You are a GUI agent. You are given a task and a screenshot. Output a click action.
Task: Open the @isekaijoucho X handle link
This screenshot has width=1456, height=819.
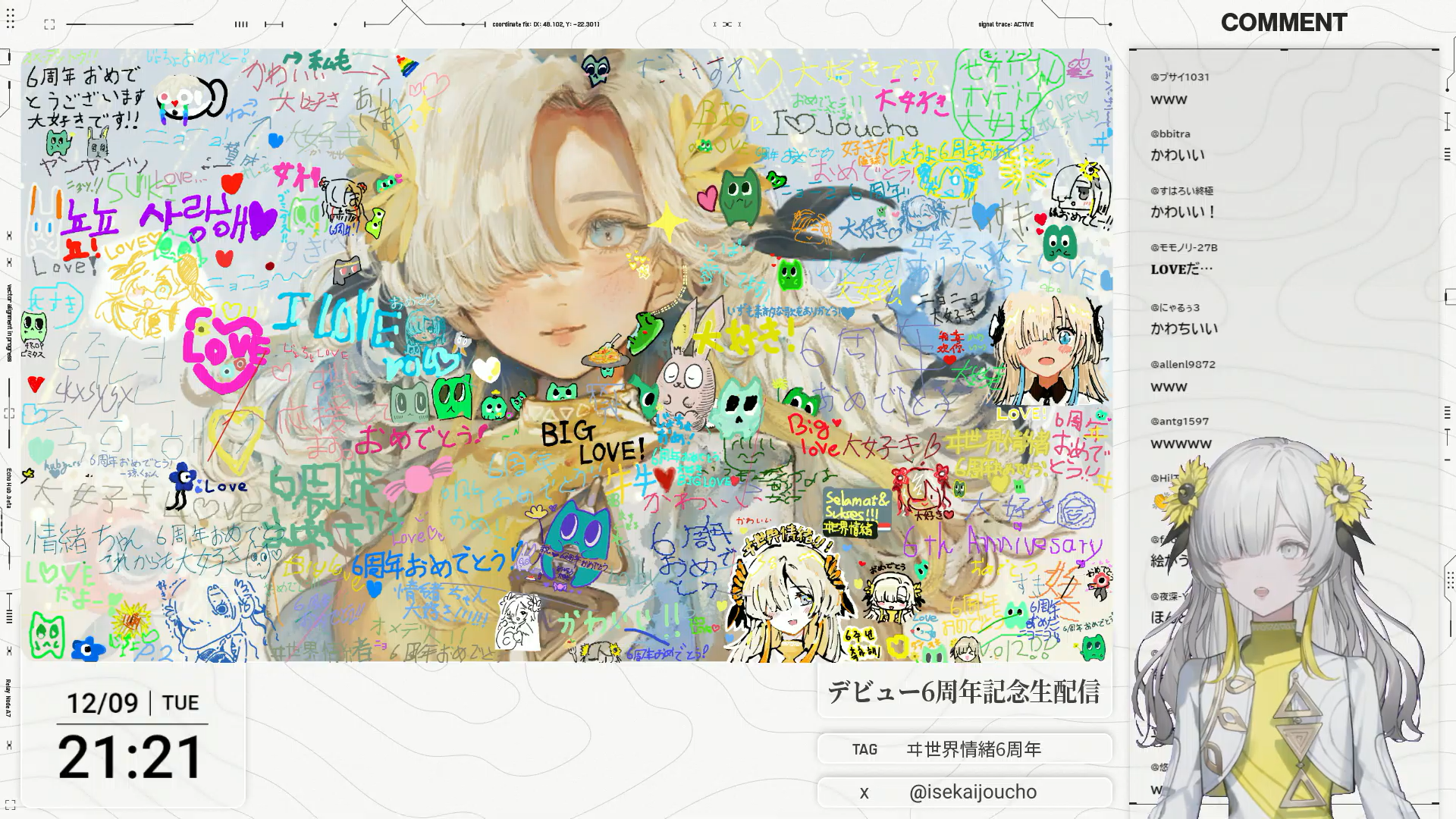point(972,792)
